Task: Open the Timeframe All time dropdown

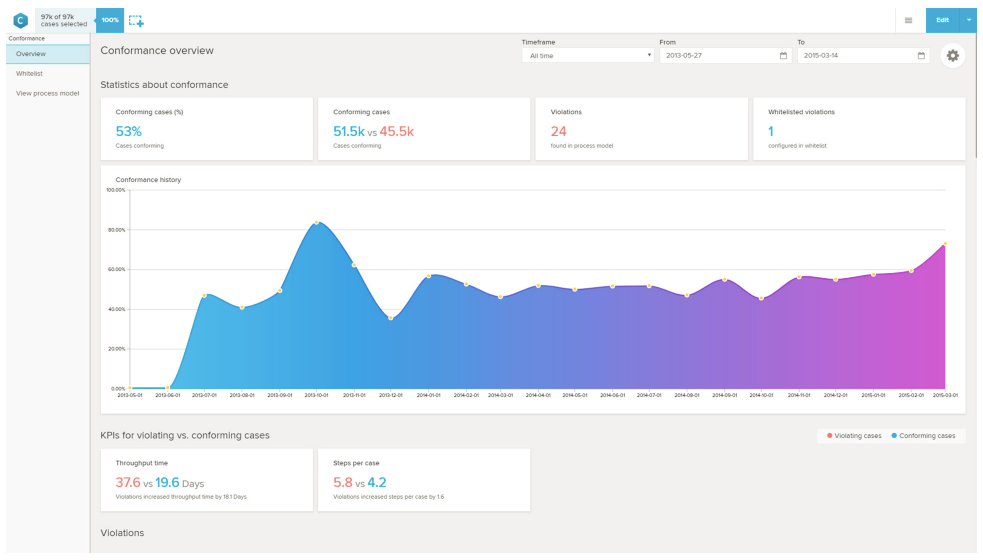Action: [588, 55]
